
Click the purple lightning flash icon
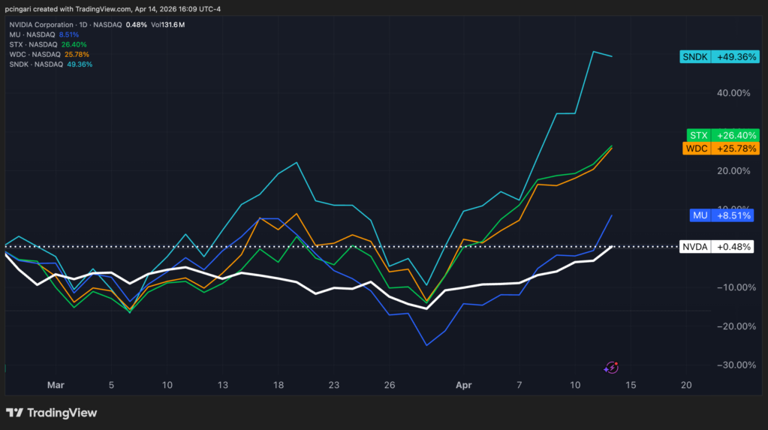click(611, 367)
